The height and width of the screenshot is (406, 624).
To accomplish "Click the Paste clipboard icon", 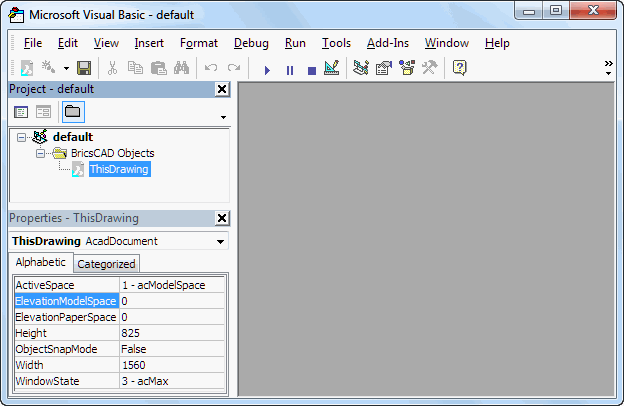I will pyautogui.click(x=158, y=68).
